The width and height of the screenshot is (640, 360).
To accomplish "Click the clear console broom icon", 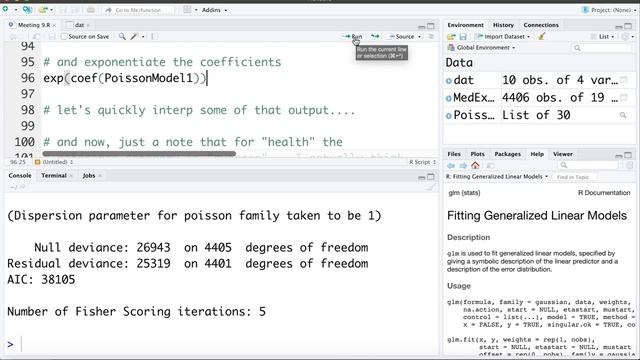I will [x=430, y=187].
